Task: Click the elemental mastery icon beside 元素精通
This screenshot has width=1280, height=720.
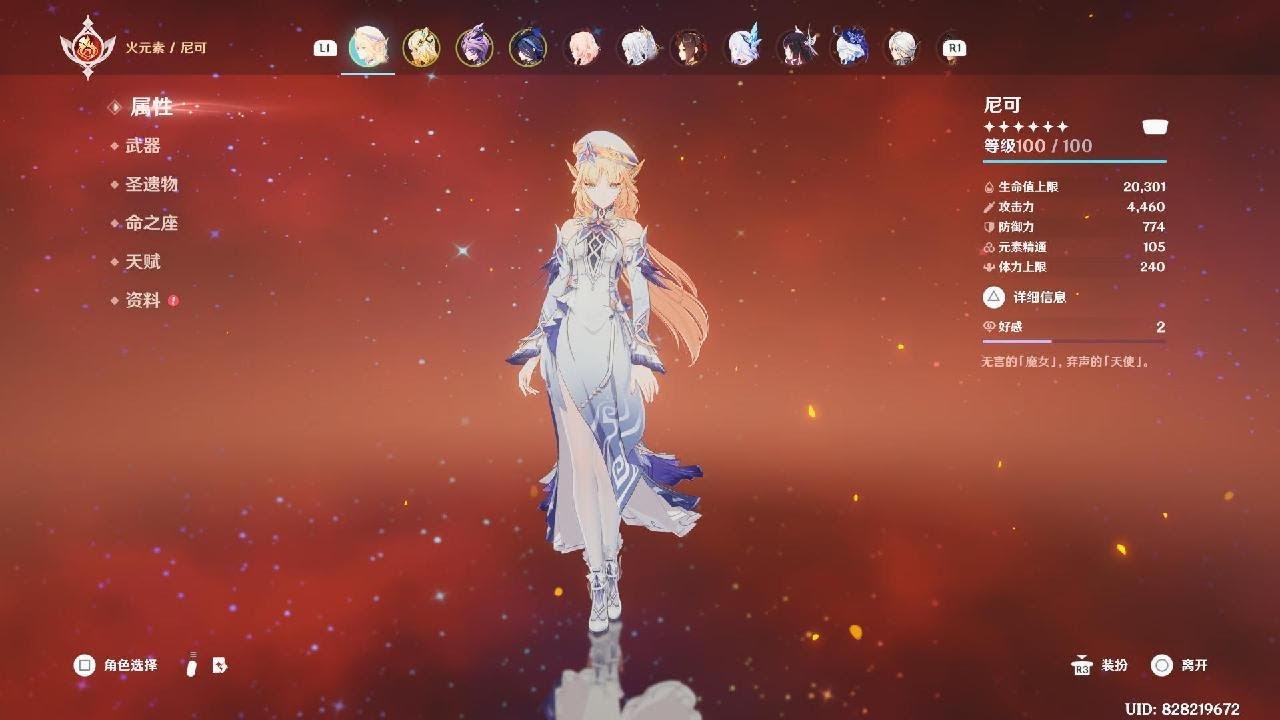Action: tap(989, 247)
